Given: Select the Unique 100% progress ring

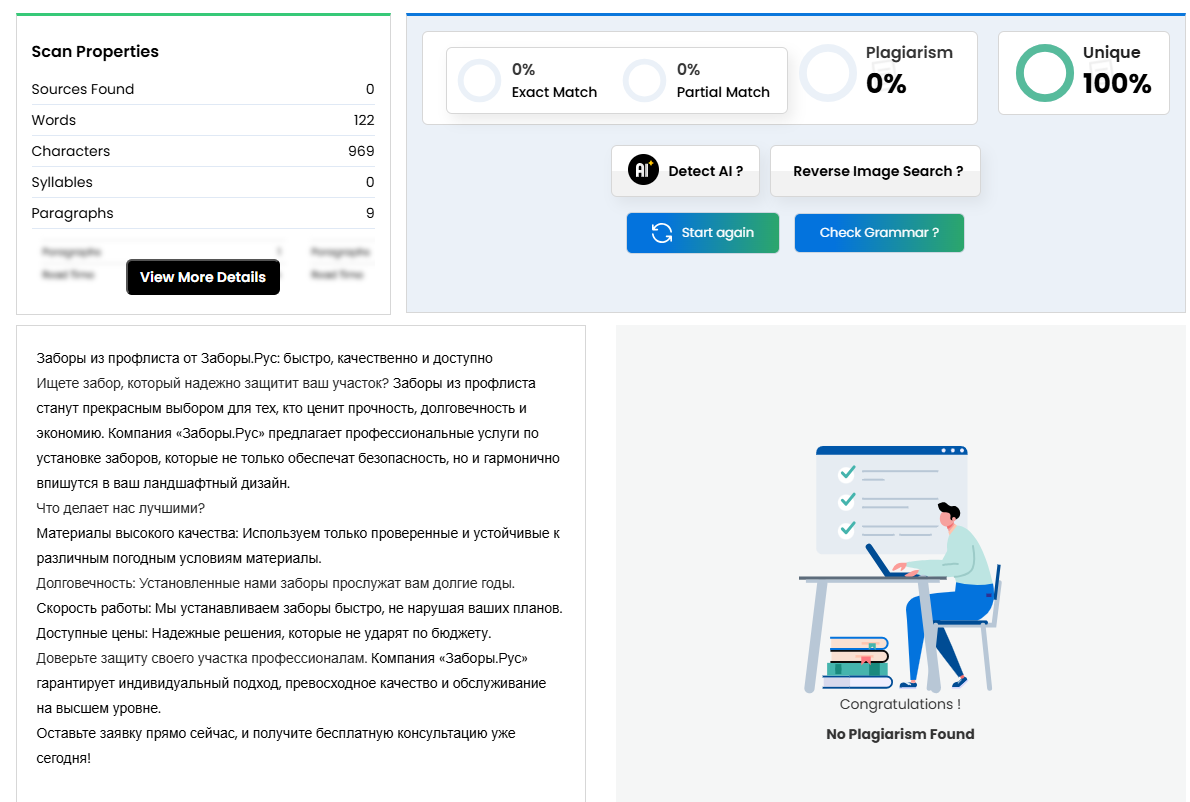Looking at the screenshot, I should click(x=1044, y=72).
